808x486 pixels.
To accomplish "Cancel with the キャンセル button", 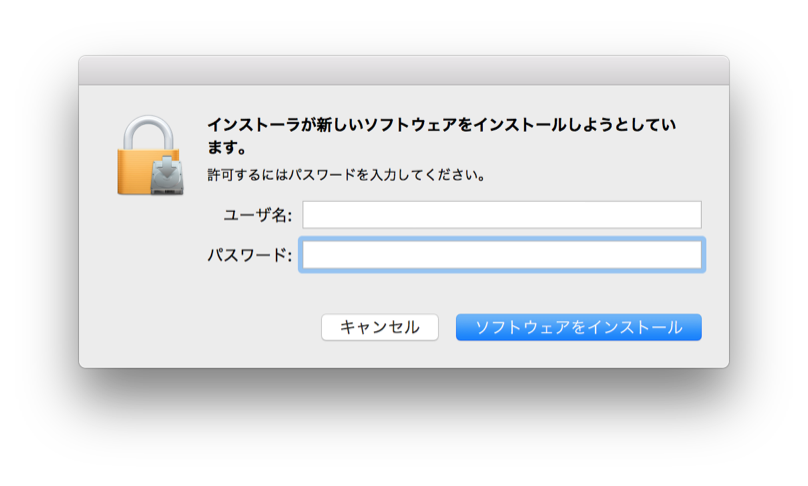I will tap(380, 327).
